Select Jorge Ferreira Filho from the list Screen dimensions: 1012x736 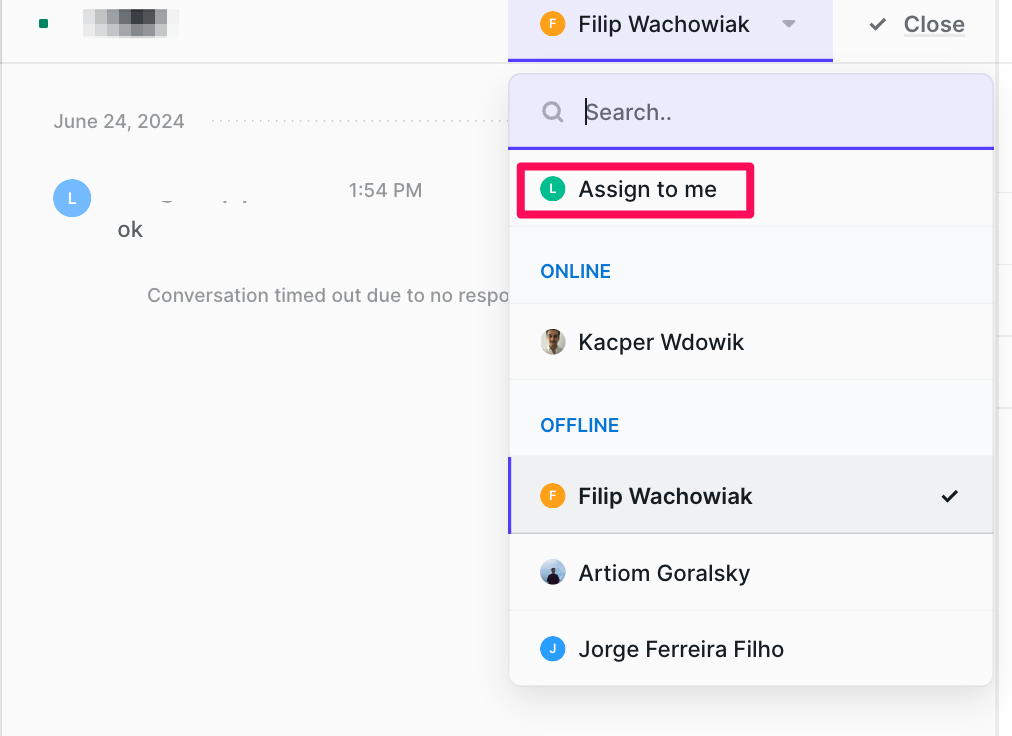[x=751, y=649]
